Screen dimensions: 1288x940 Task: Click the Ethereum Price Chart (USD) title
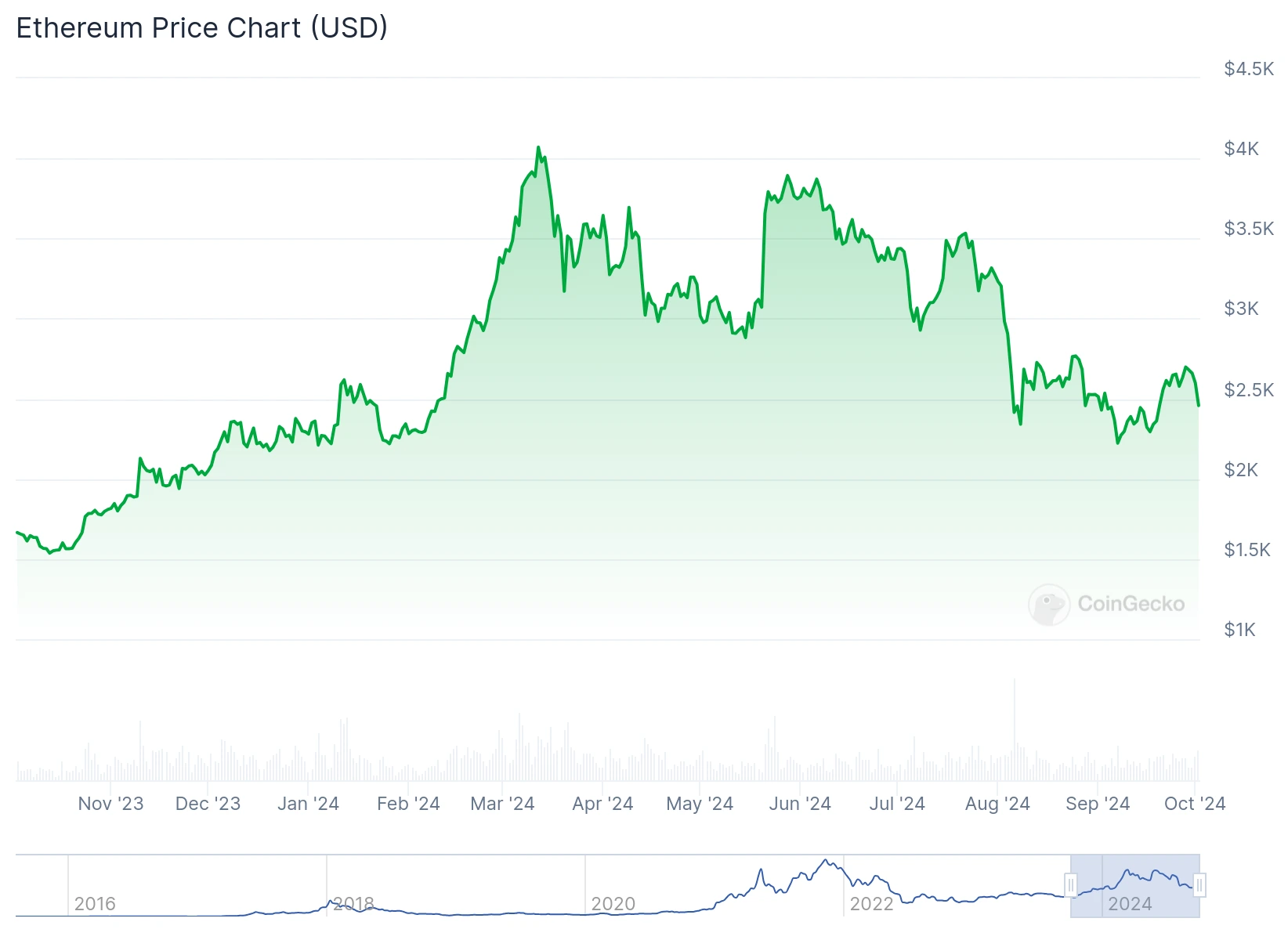pyautogui.click(x=202, y=28)
